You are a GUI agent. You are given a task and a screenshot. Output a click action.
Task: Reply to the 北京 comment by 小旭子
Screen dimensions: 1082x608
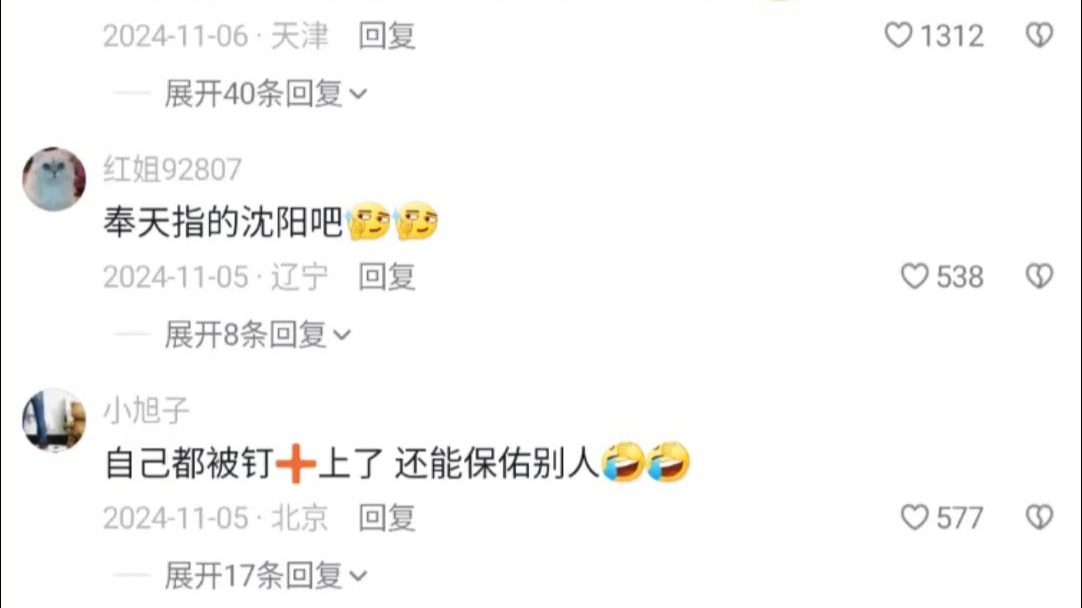point(386,518)
